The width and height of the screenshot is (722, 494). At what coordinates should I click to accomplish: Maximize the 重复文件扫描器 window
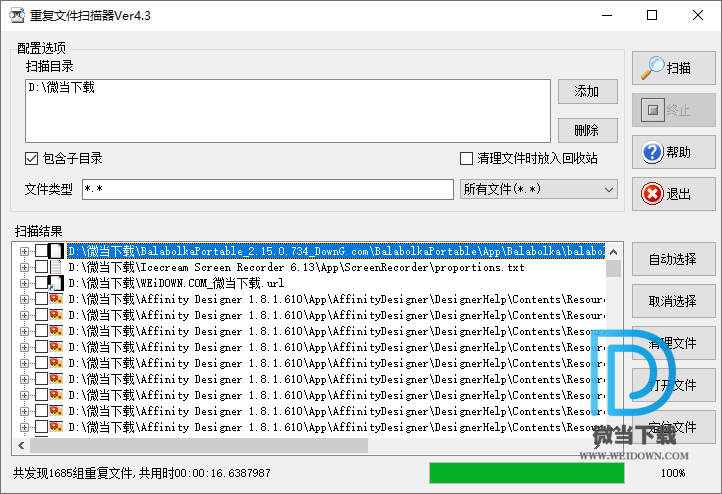[x=652, y=15]
